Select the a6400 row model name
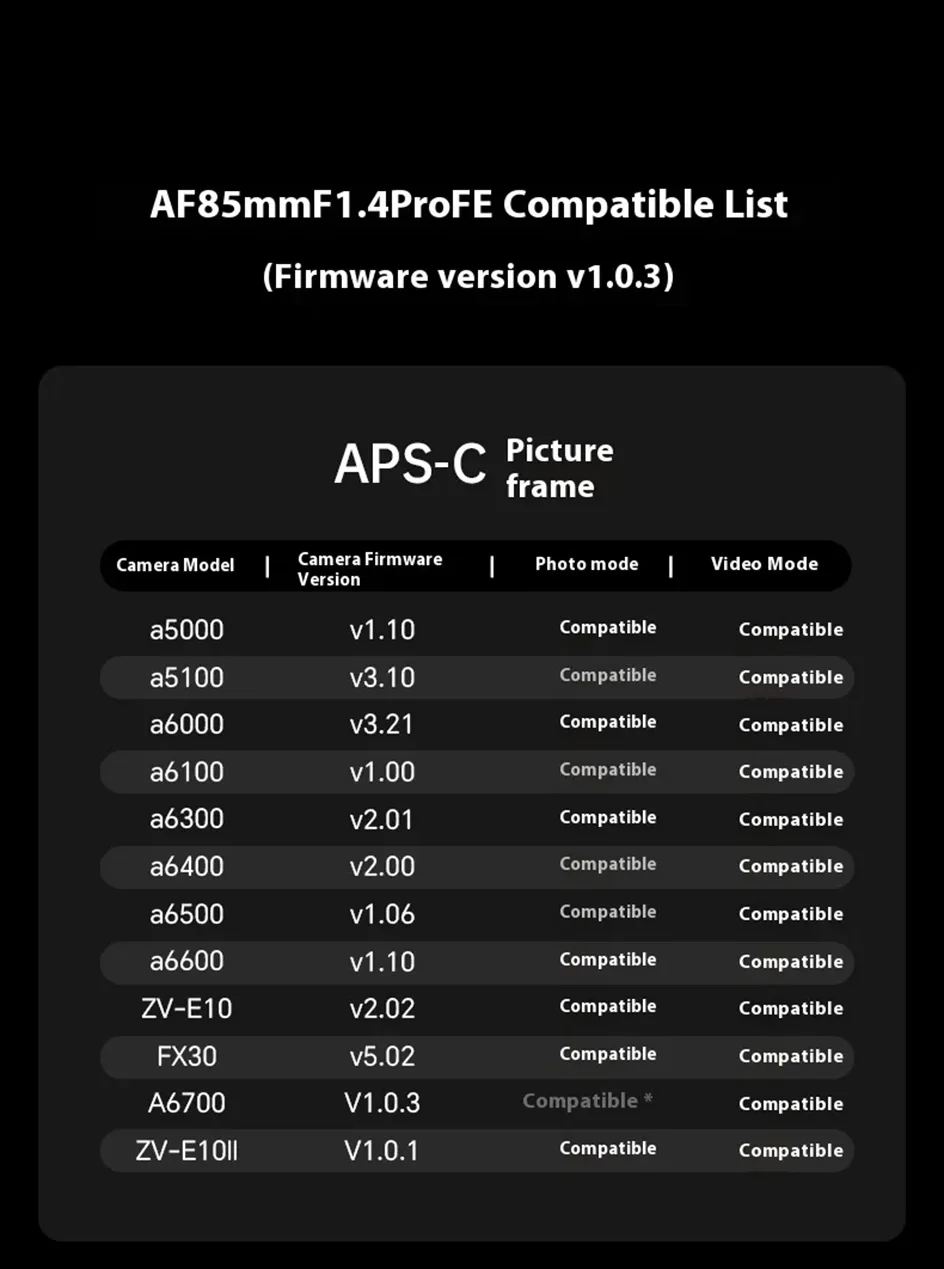Screen dimensions: 944x1269 (x=187, y=867)
